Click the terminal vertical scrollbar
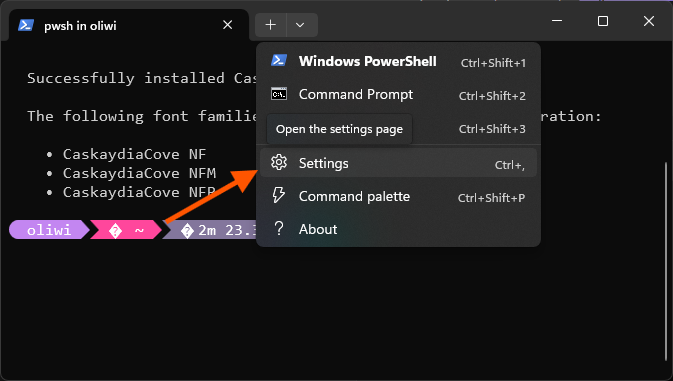Screen dimensions: 673x381 point(666,261)
